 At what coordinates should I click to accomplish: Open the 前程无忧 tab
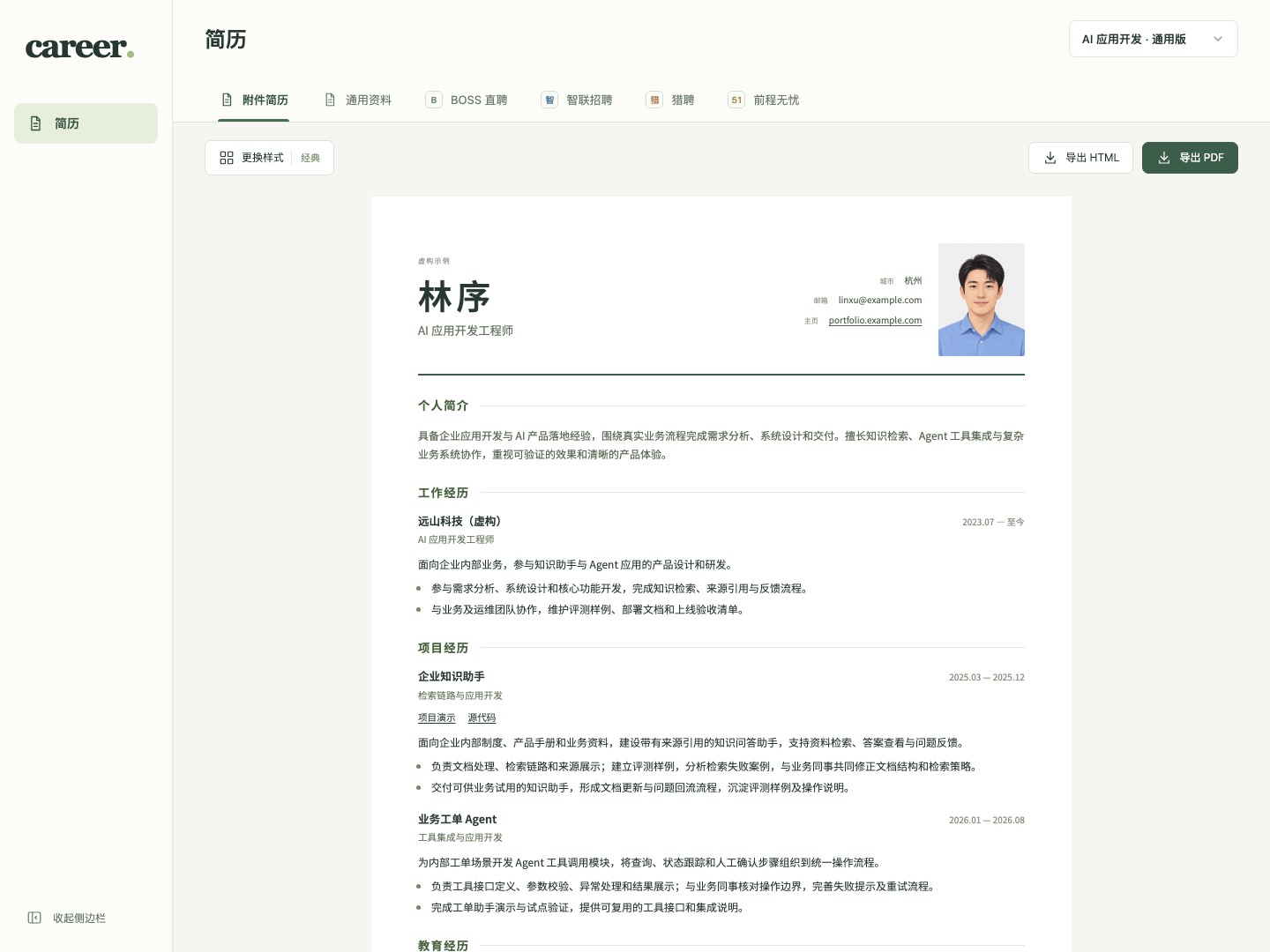click(x=764, y=100)
